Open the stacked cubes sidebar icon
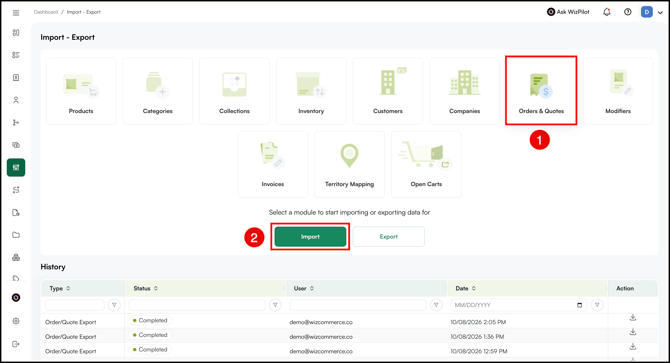The height and width of the screenshot is (363, 670). pos(16,258)
